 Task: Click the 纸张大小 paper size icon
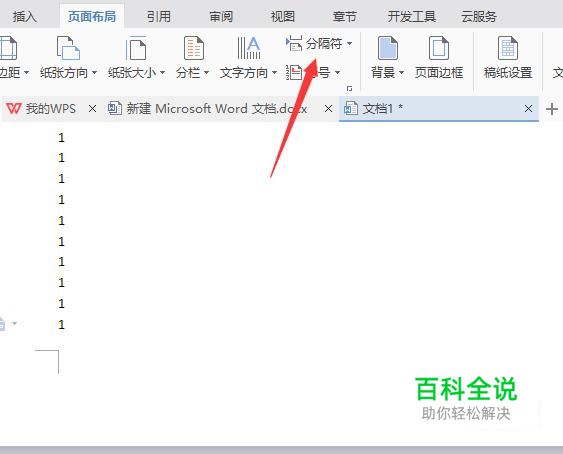tap(136, 48)
